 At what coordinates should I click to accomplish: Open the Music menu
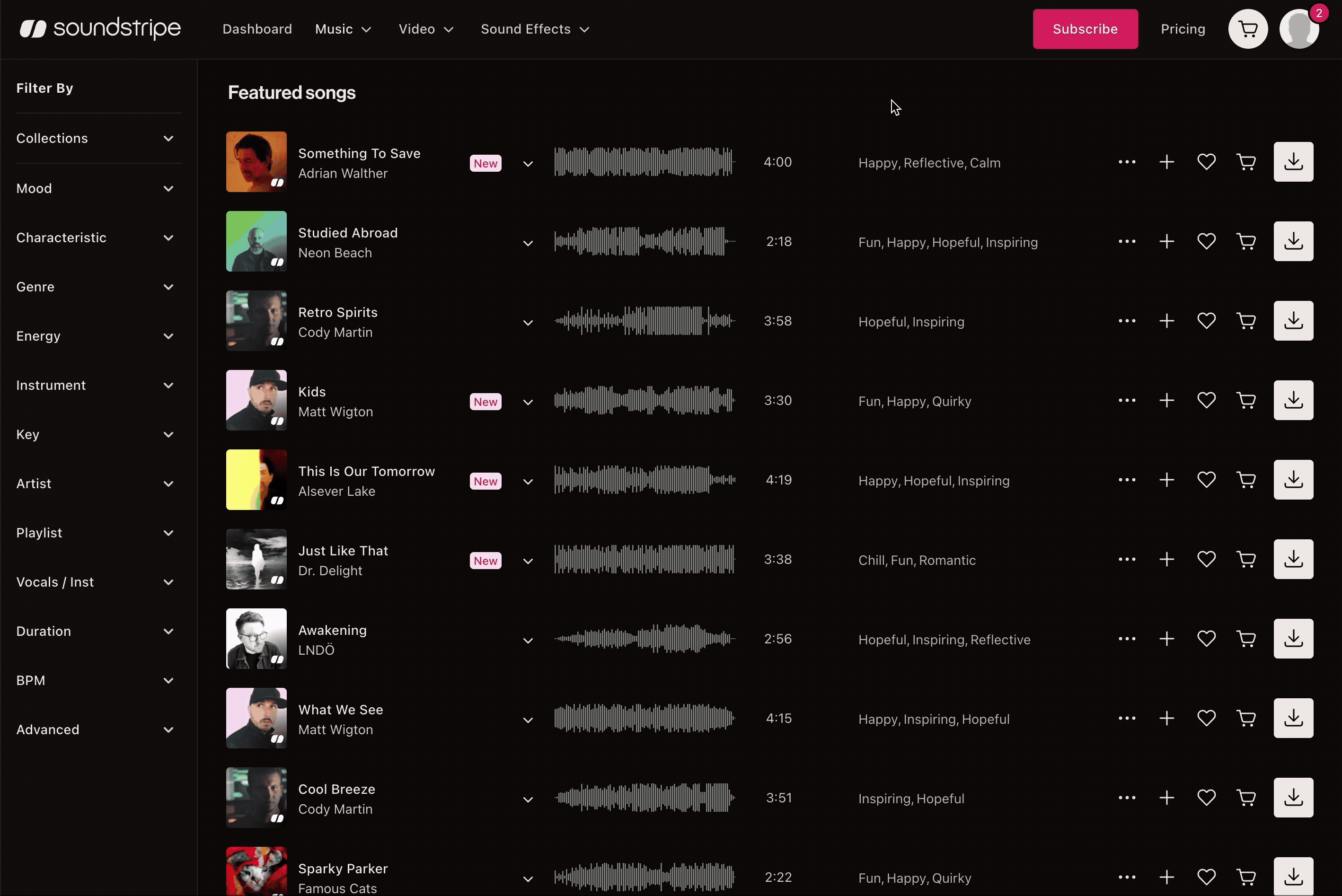(343, 28)
